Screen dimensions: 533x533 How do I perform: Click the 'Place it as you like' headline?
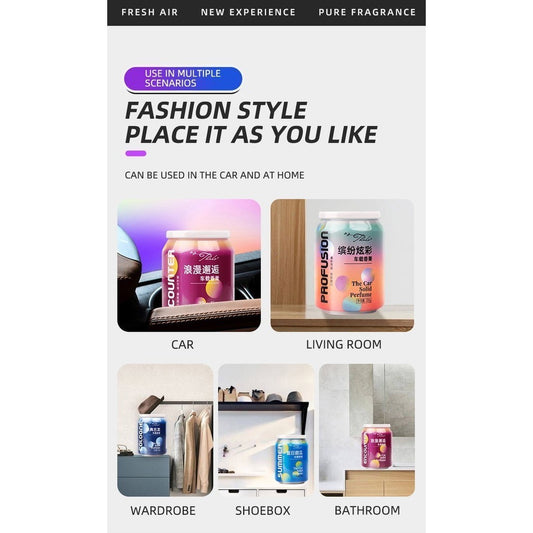251,135
